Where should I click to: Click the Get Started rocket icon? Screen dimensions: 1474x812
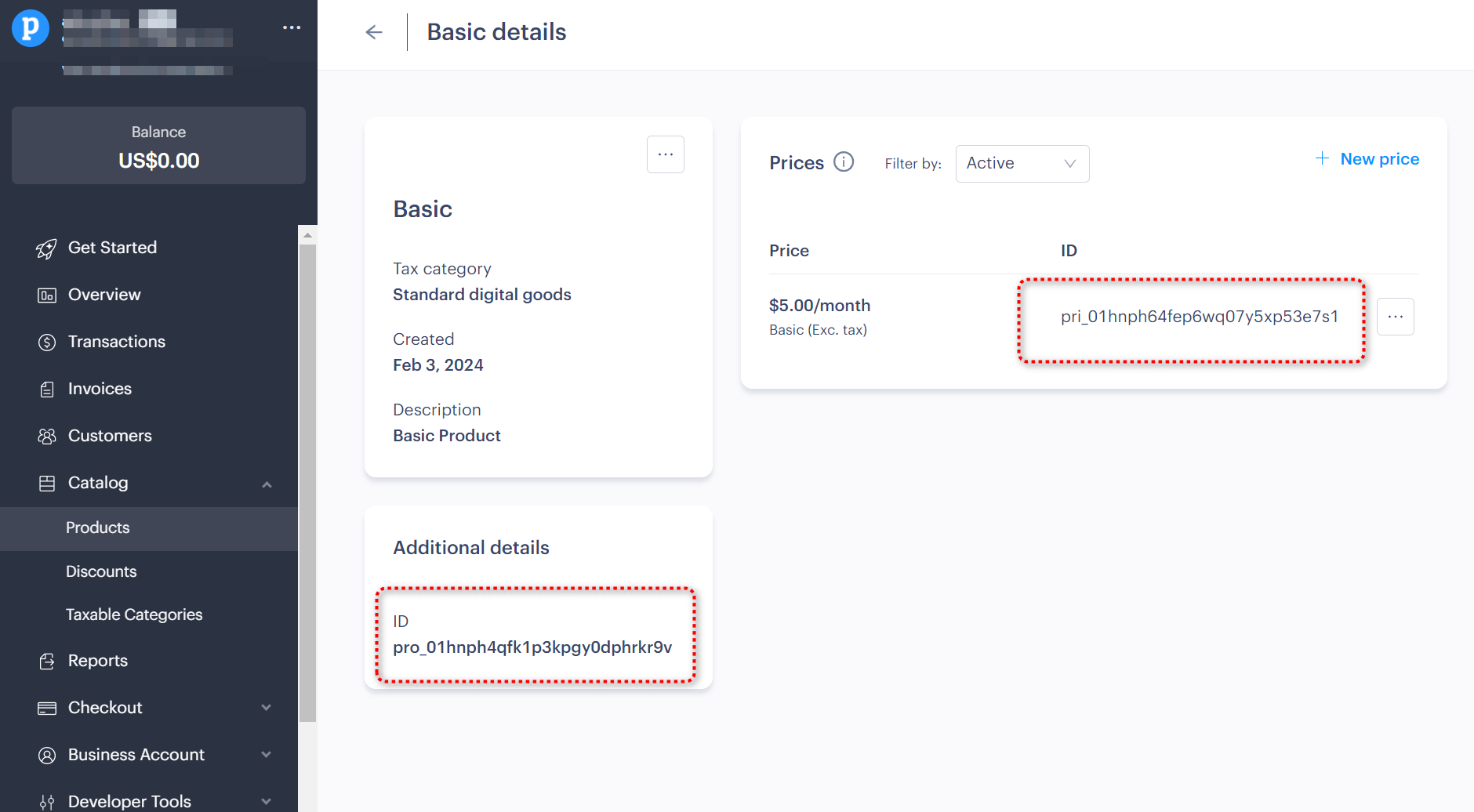point(46,248)
